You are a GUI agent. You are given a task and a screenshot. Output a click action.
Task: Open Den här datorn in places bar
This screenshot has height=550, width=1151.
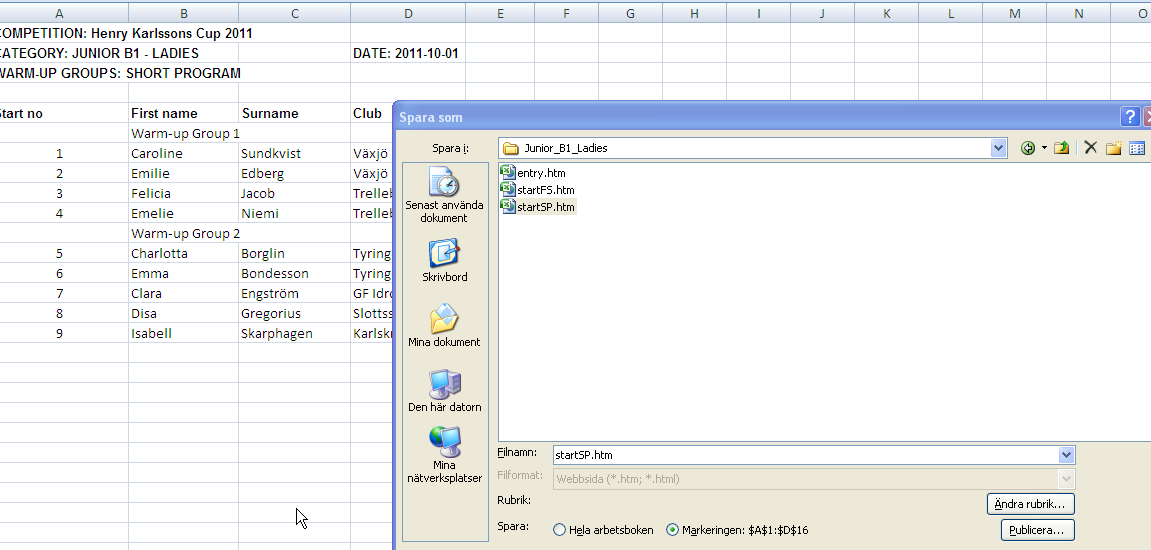coord(444,391)
